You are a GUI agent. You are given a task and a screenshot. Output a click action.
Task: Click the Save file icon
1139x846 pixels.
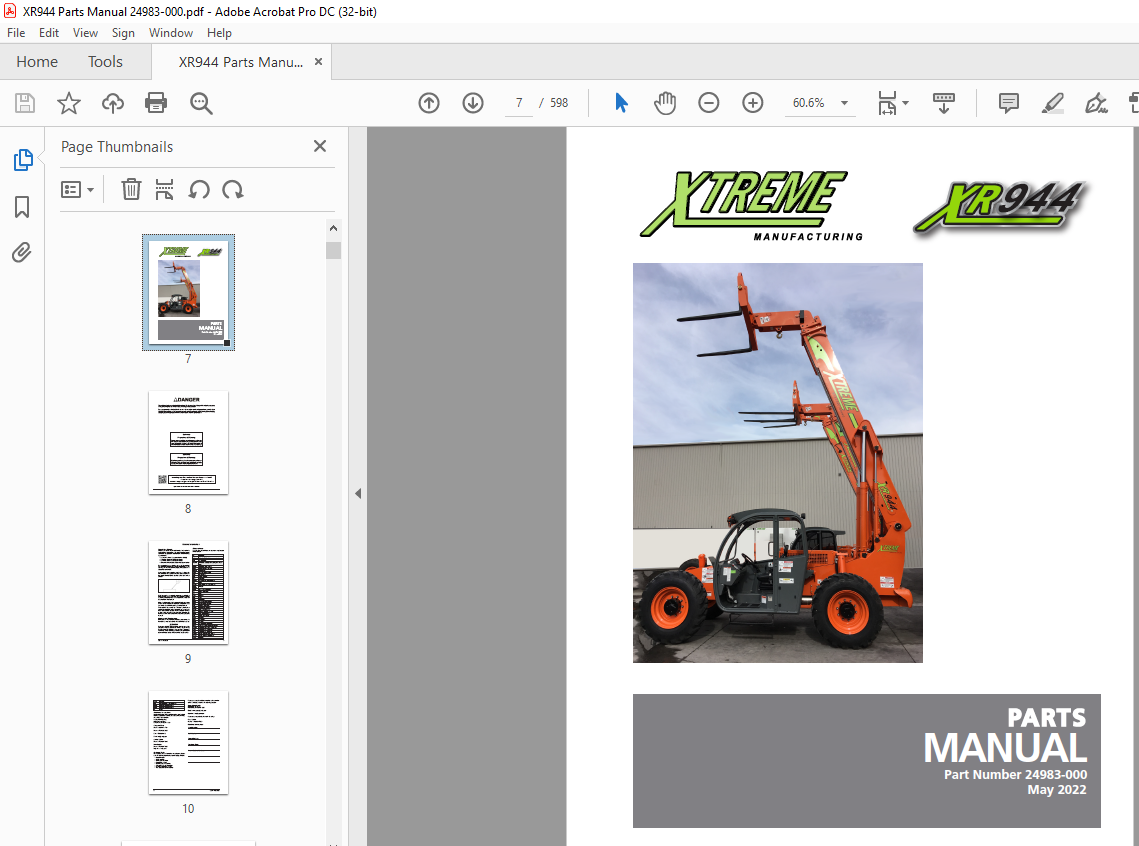pos(25,103)
